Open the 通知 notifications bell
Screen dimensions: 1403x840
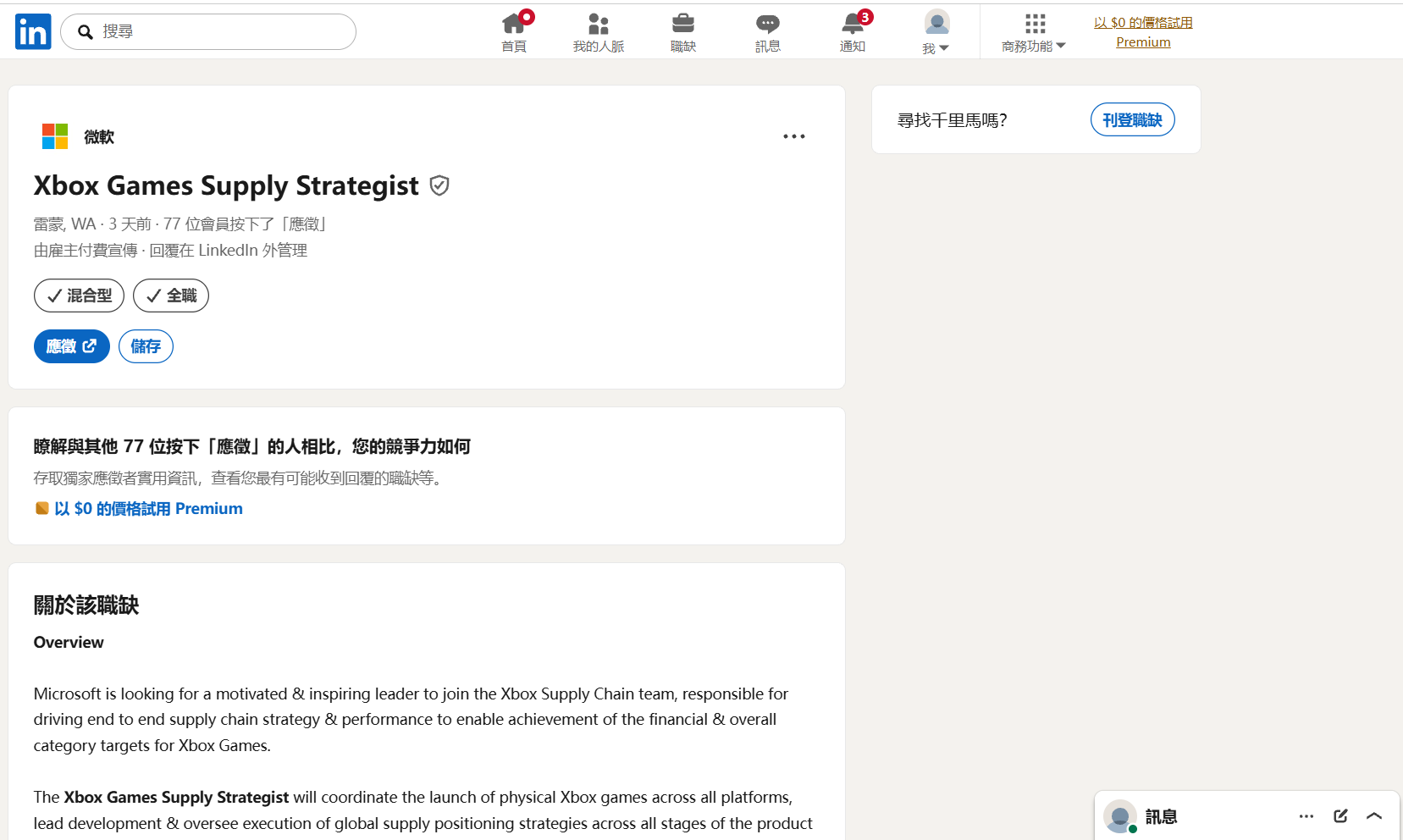[853, 32]
